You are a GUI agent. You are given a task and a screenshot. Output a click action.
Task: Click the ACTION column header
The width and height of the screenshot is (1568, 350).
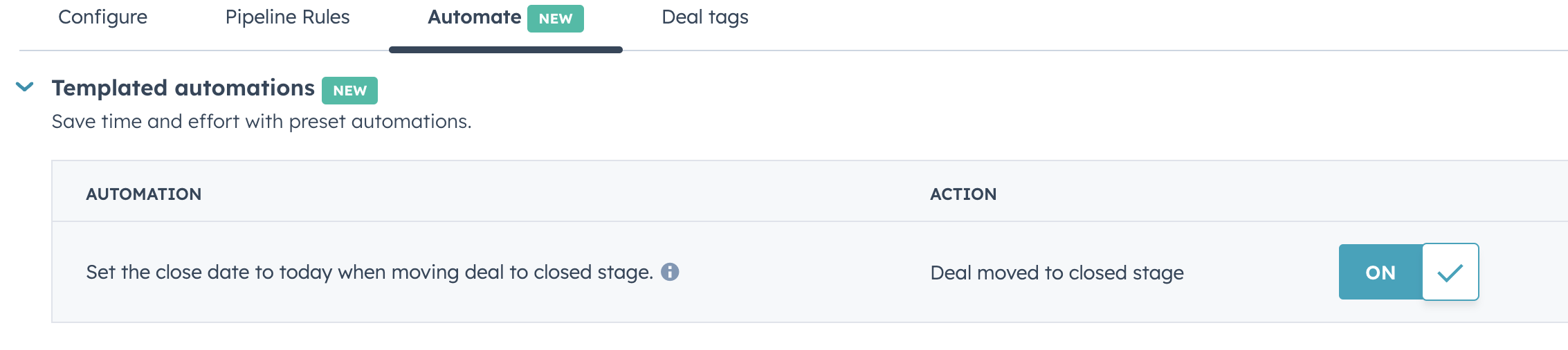coord(963,194)
